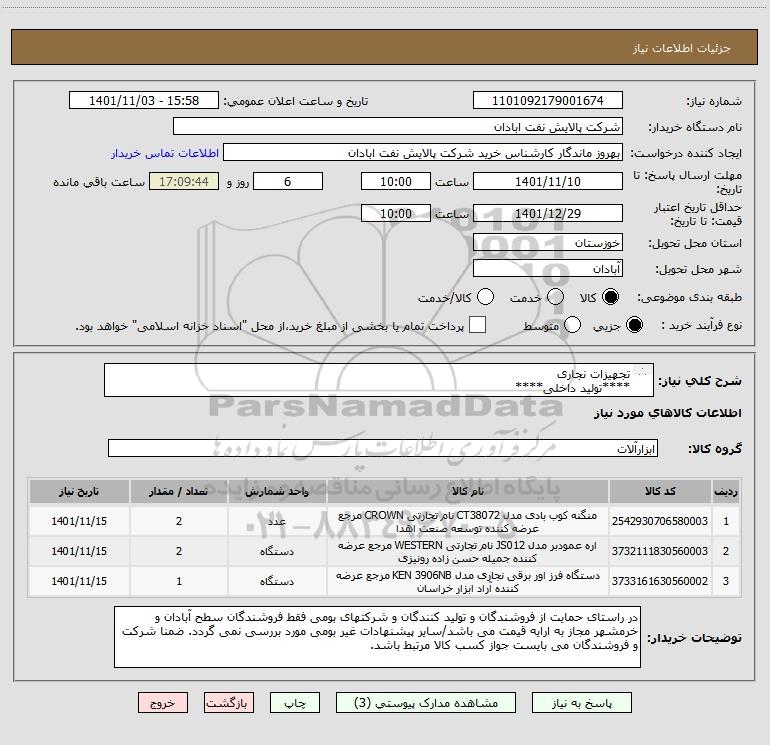Click the need date cell in row 3

tap(79, 581)
